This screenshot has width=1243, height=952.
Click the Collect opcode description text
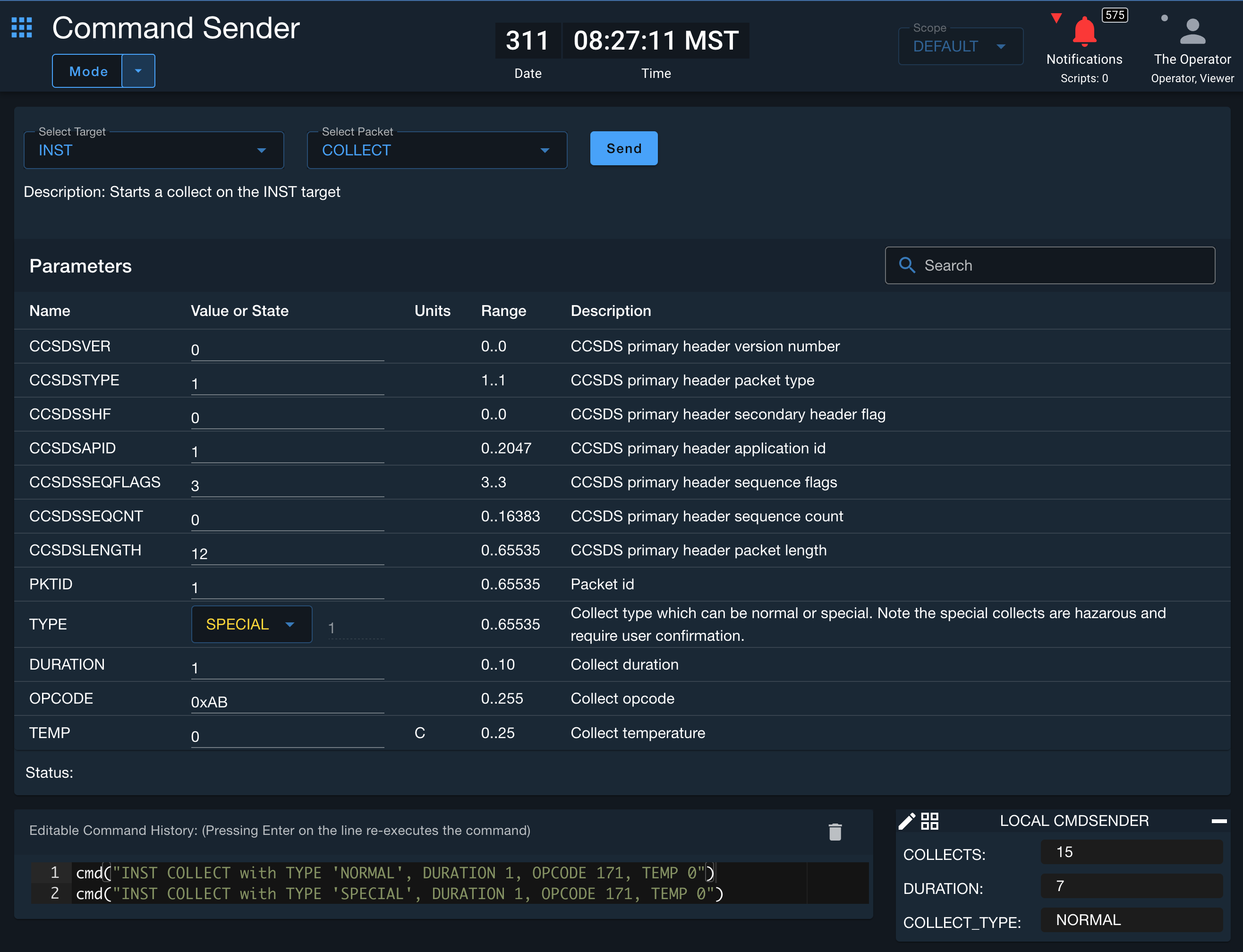coord(622,698)
